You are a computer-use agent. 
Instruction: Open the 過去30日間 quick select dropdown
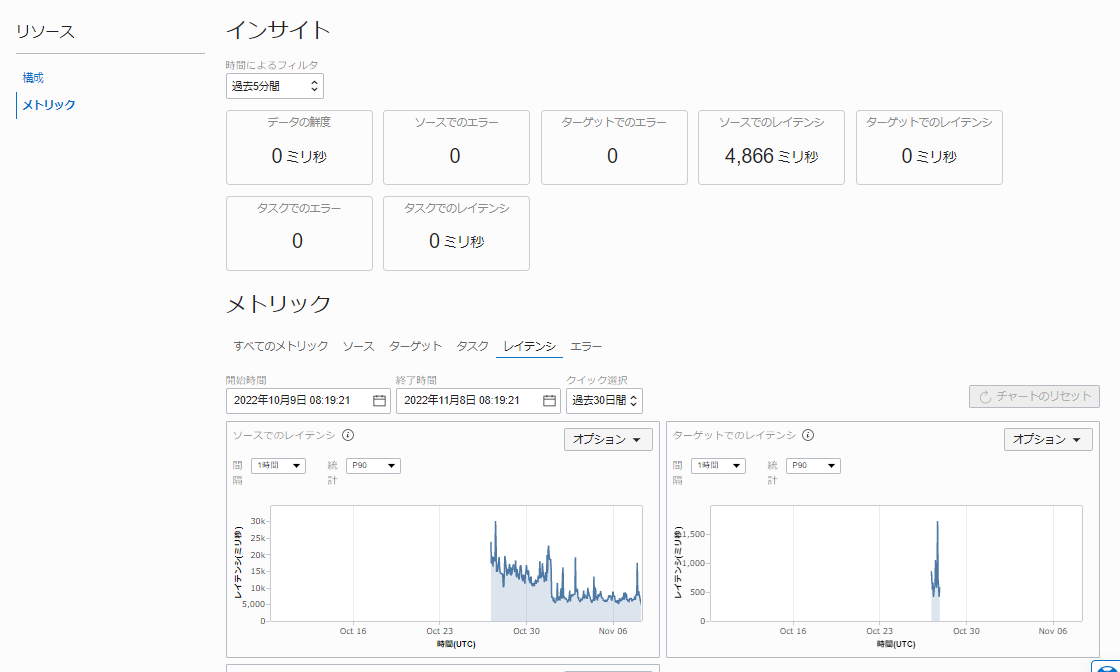[x=604, y=401]
